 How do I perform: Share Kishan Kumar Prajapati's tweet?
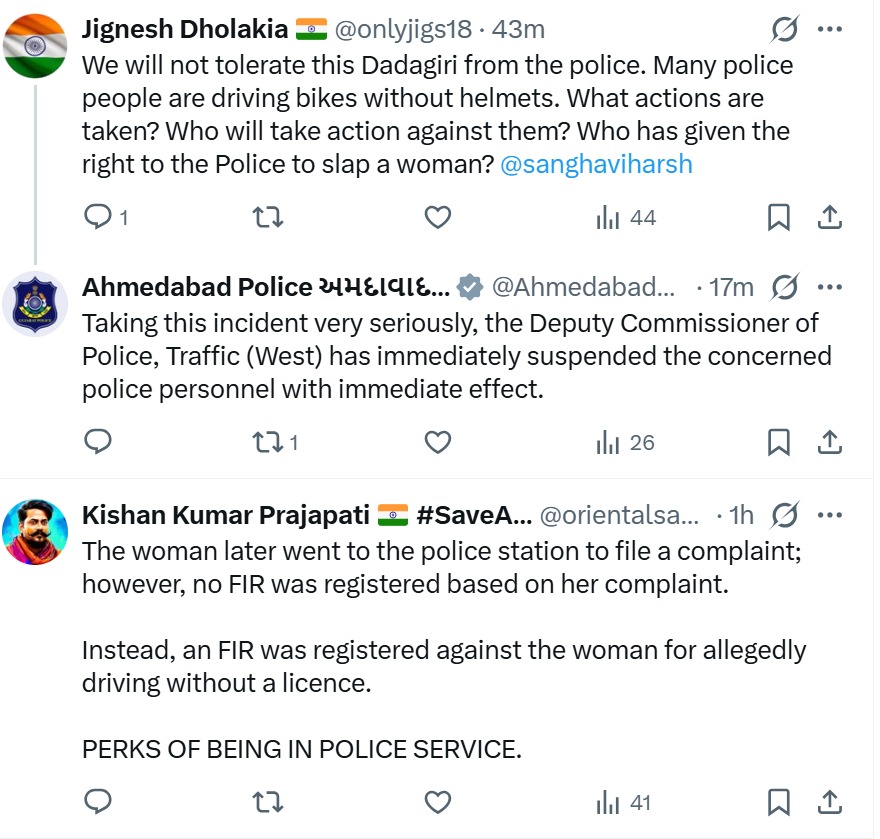[x=829, y=801]
